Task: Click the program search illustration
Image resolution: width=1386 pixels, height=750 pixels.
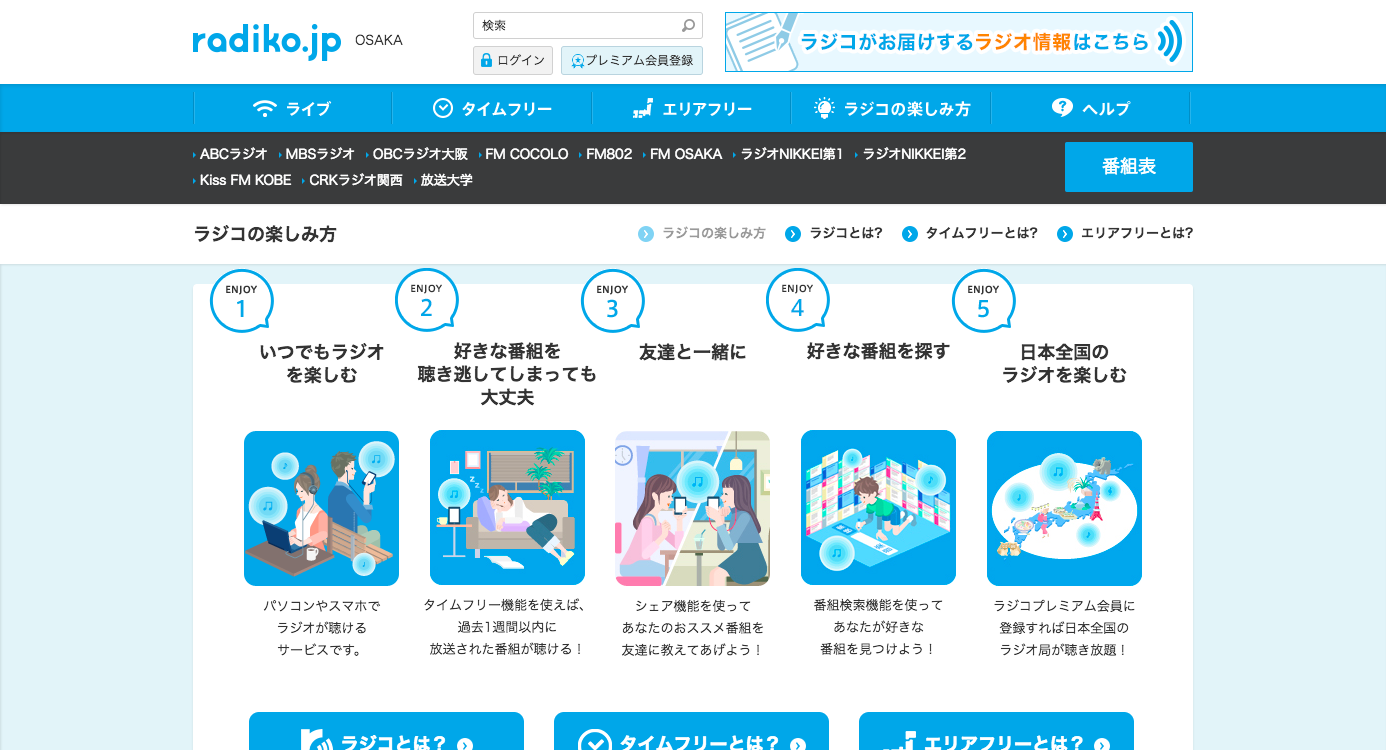Action: coord(878,507)
